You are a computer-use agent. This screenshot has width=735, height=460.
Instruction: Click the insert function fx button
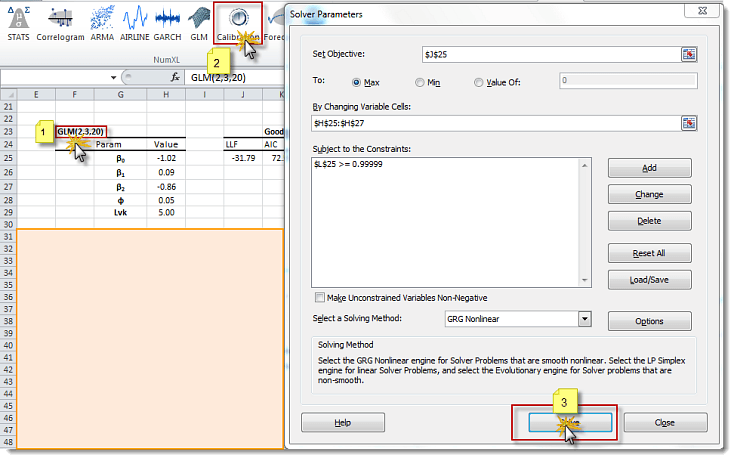point(175,77)
